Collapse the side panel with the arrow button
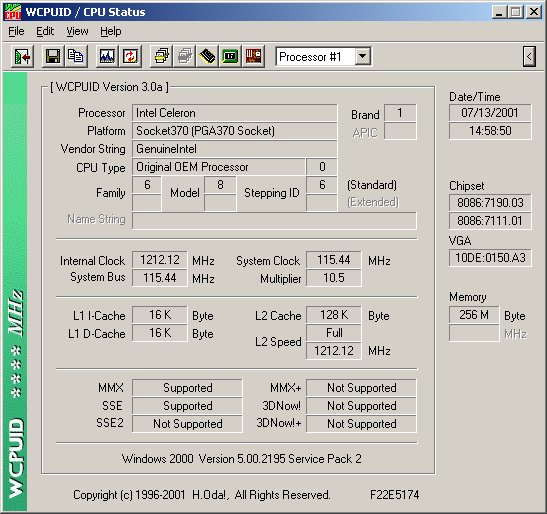The width and height of the screenshot is (547, 514). click(x=529, y=56)
